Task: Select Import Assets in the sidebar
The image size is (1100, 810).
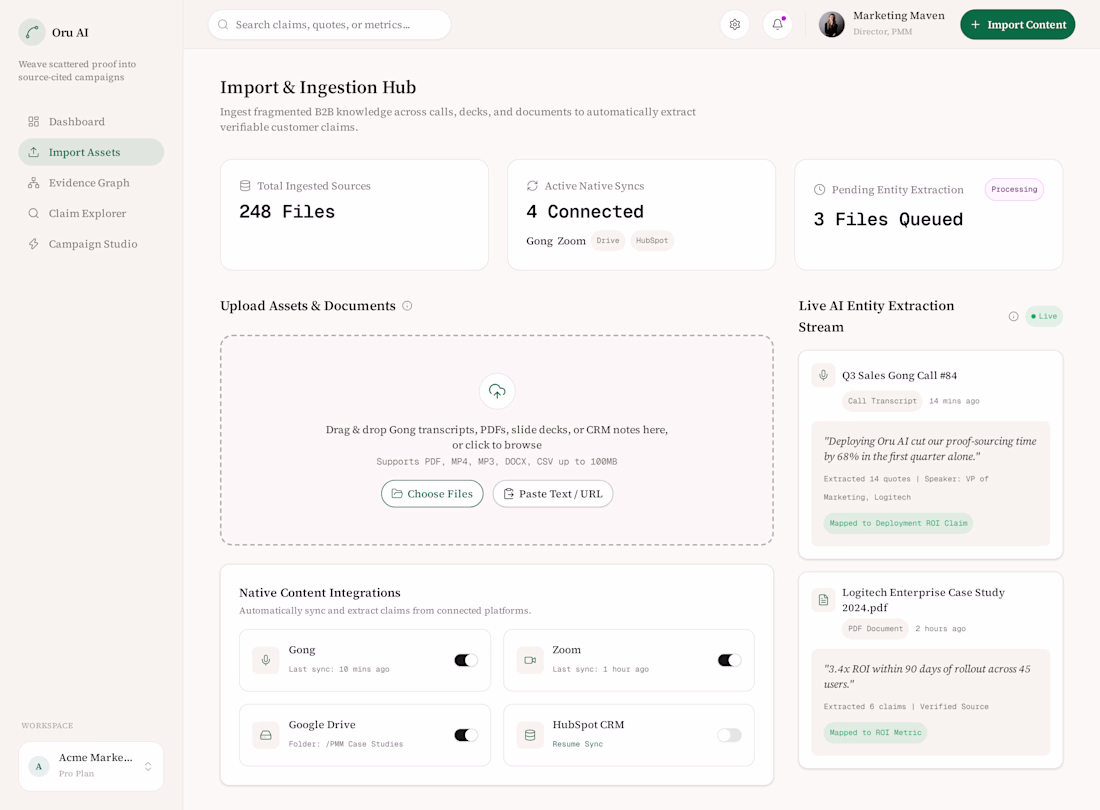Action: [91, 152]
